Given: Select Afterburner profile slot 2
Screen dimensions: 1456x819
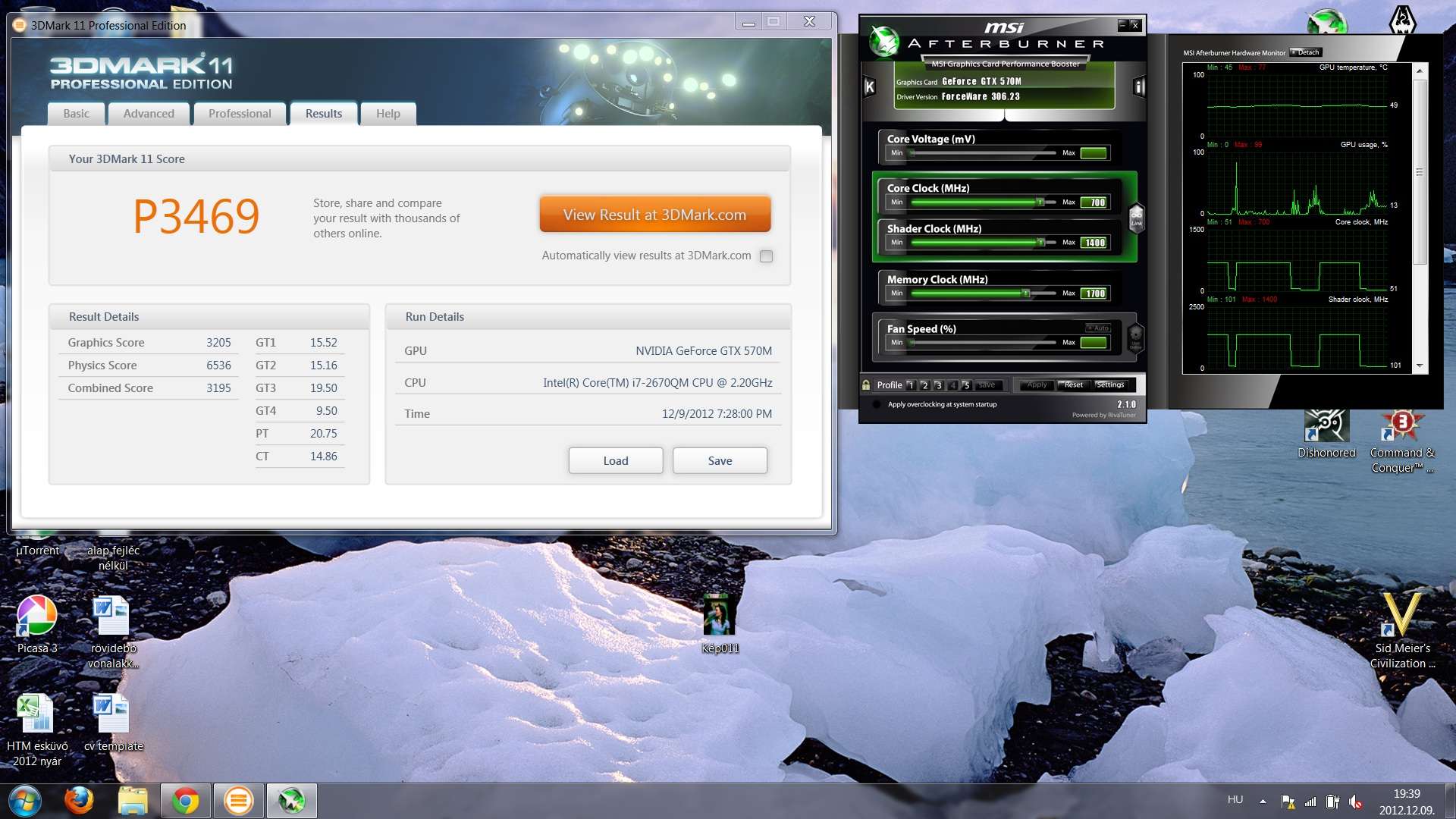Looking at the screenshot, I should (x=924, y=385).
